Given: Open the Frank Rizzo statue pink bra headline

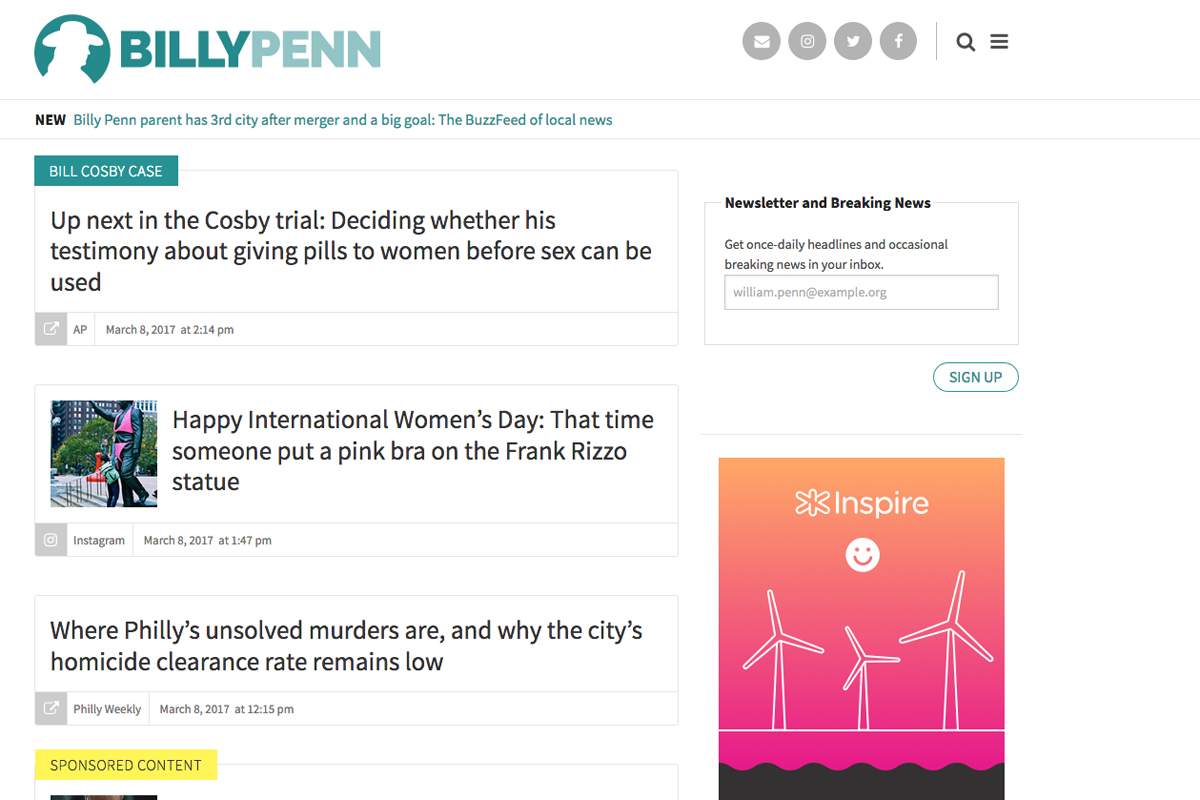Looking at the screenshot, I should (x=412, y=450).
